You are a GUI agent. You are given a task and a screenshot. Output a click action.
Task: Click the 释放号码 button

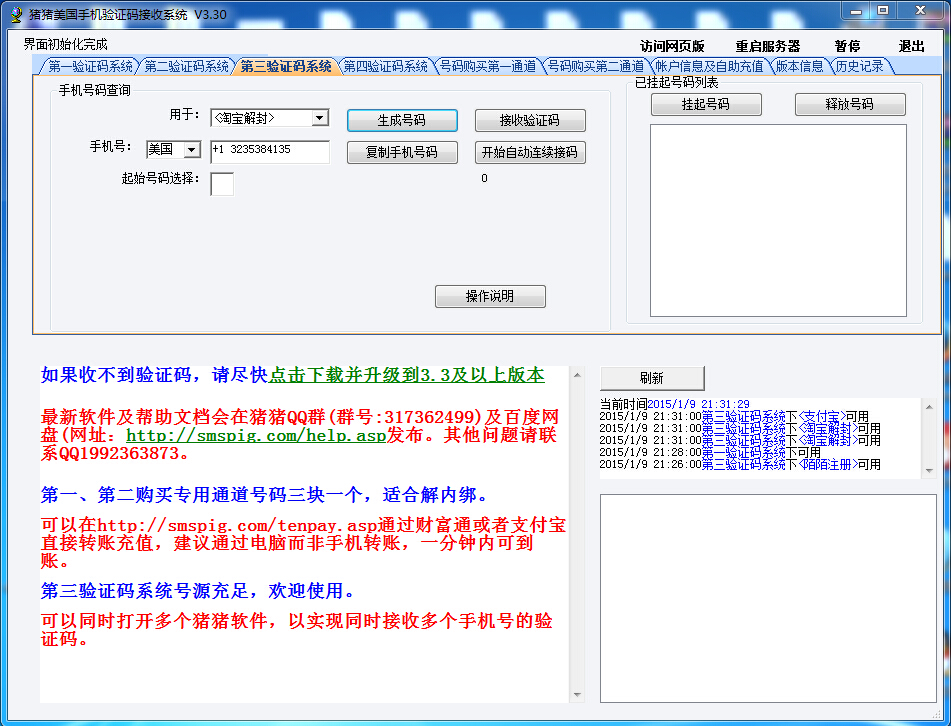tap(850, 104)
